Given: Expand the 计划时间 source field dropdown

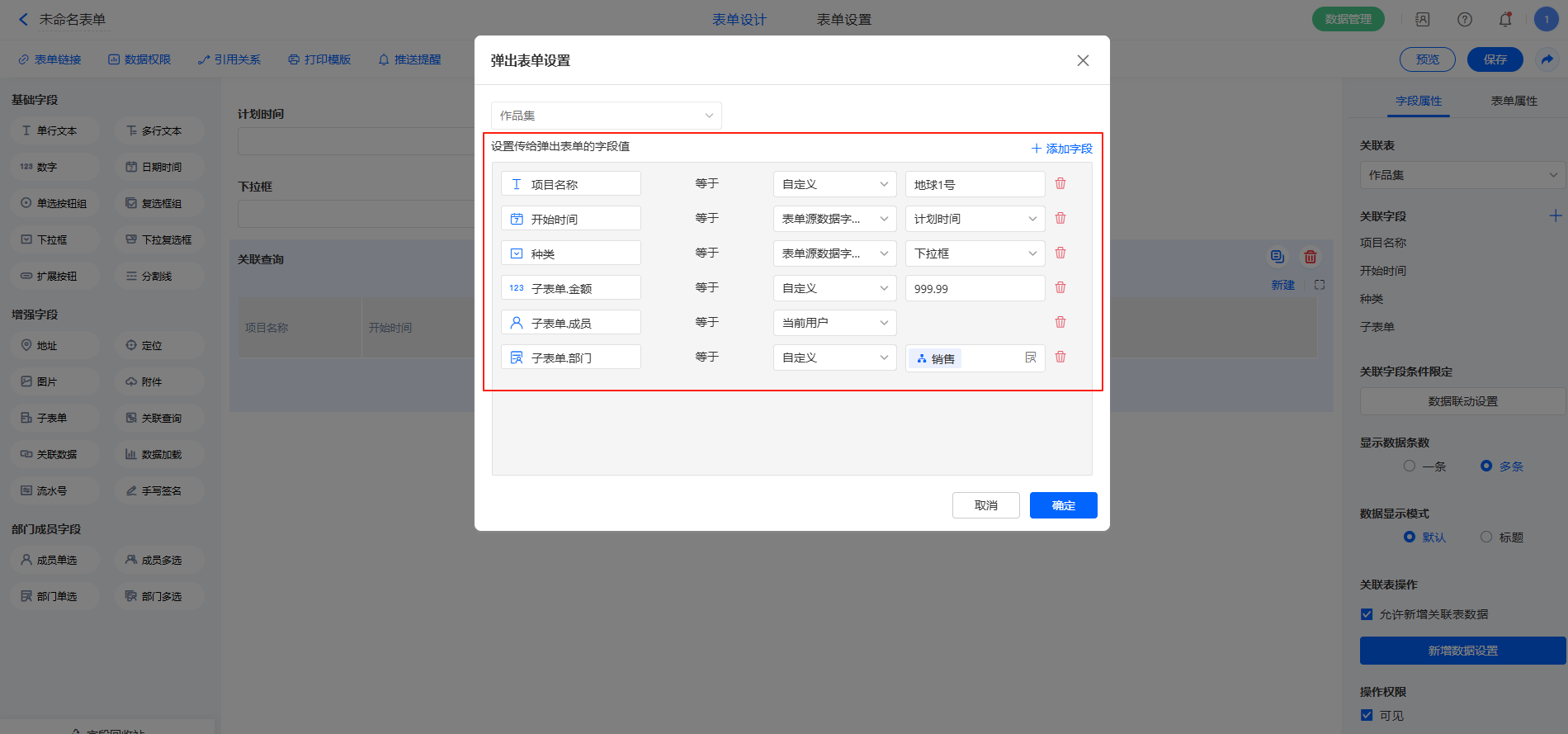Looking at the screenshot, I should (x=975, y=219).
